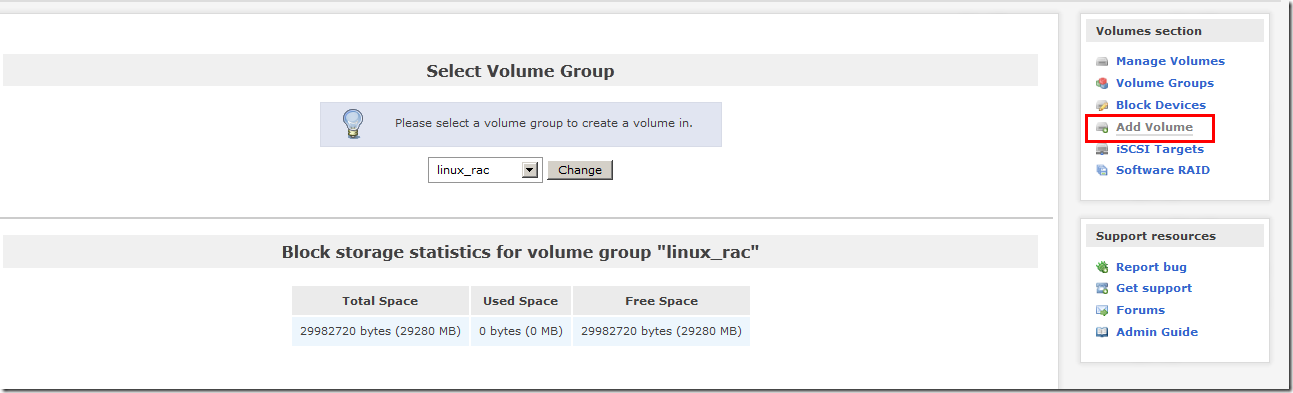The height and width of the screenshot is (393, 1293).
Task: Click the Get support icon
Action: click(1102, 289)
